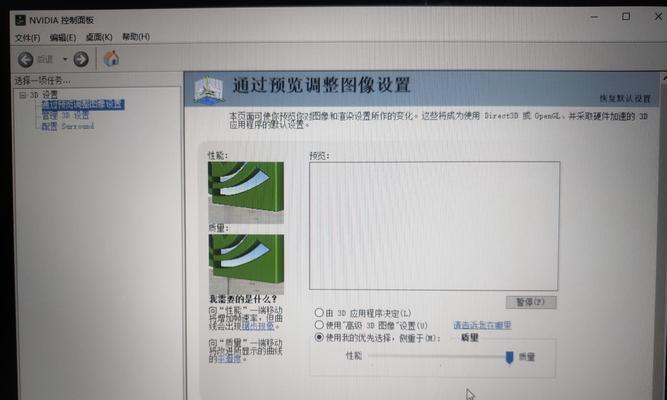The height and width of the screenshot is (400, 667).
Task: Click 质量 label right of slider
Action: 527,357
